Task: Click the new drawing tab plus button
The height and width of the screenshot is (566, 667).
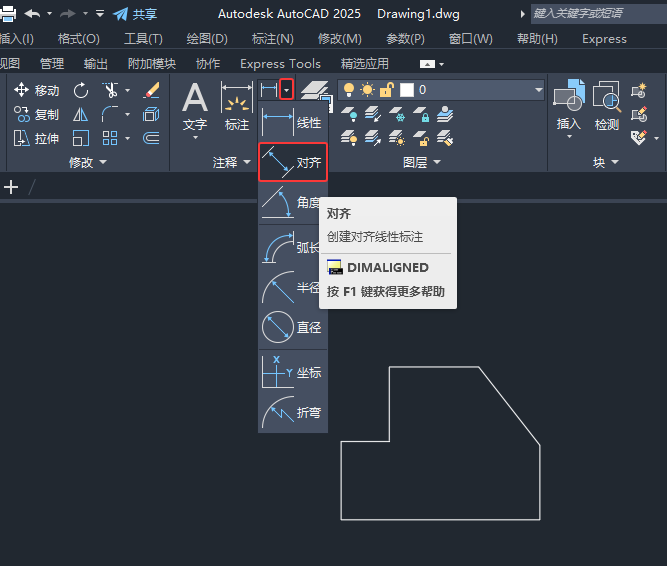Action: (11, 187)
